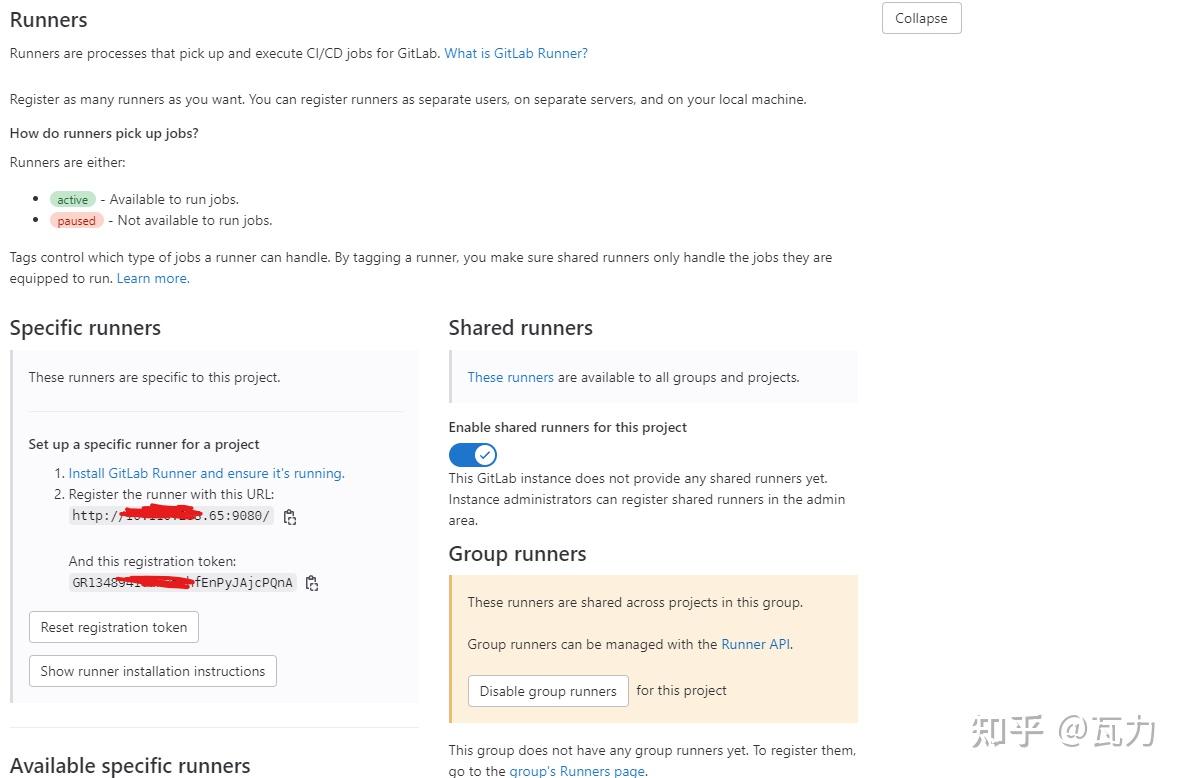Click the 'active' status badge
This screenshot has width=1187, height=778.
72,199
